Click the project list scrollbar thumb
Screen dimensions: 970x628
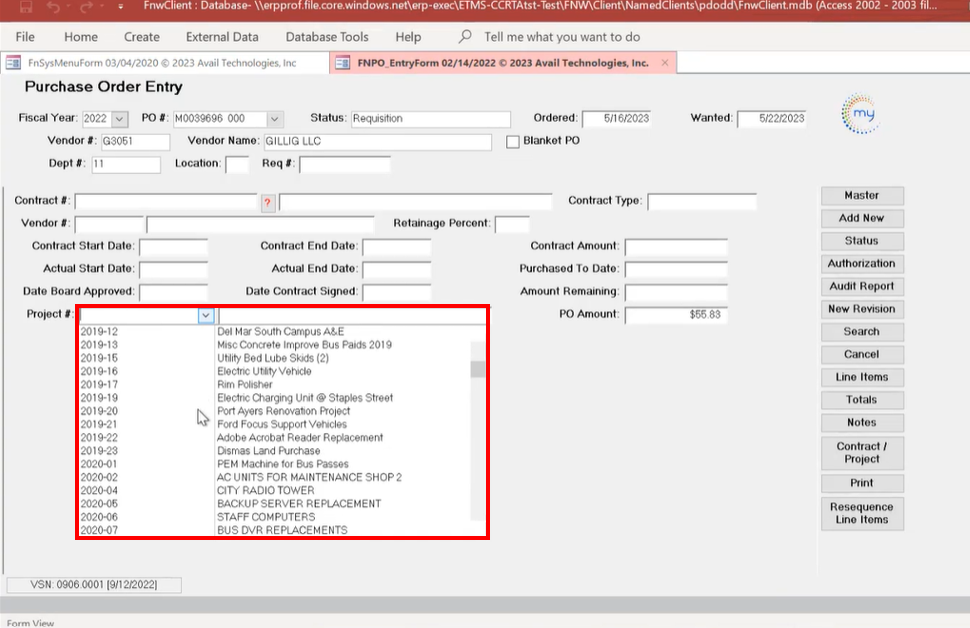[x=478, y=369]
